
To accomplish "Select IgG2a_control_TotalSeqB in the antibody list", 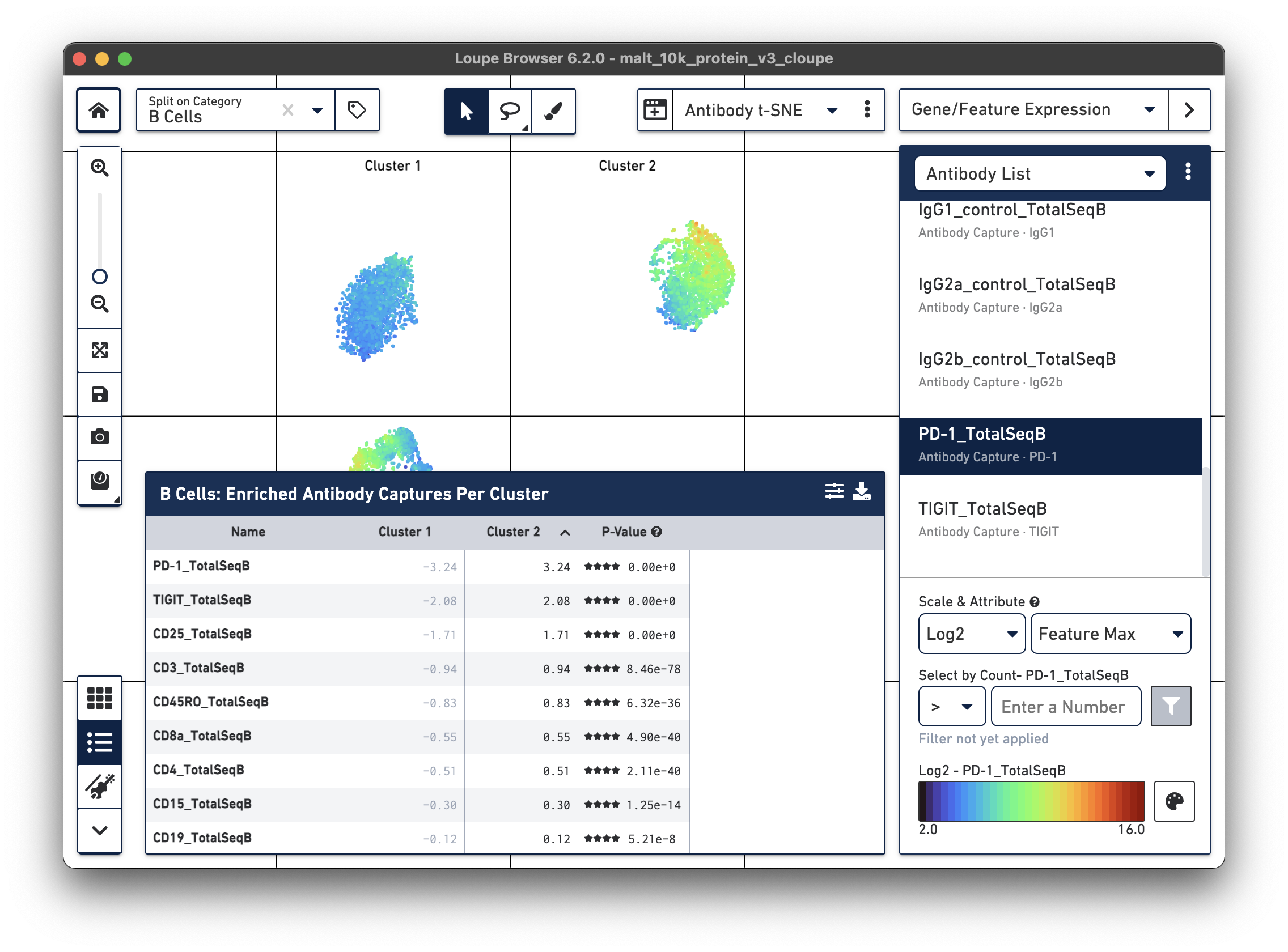I will coord(1050,296).
